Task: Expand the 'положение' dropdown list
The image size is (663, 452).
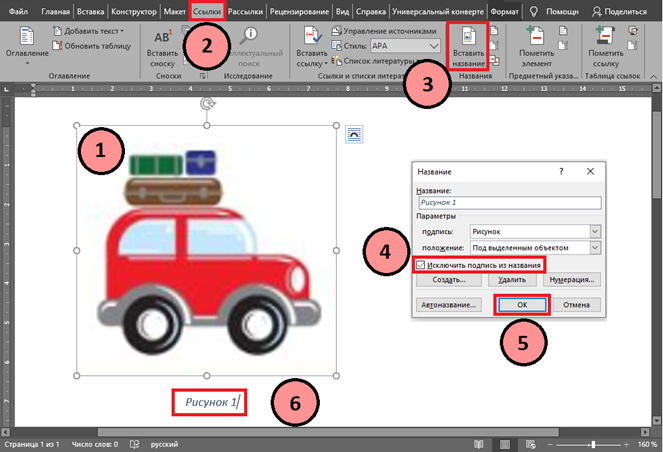Action: pyautogui.click(x=595, y=247)
